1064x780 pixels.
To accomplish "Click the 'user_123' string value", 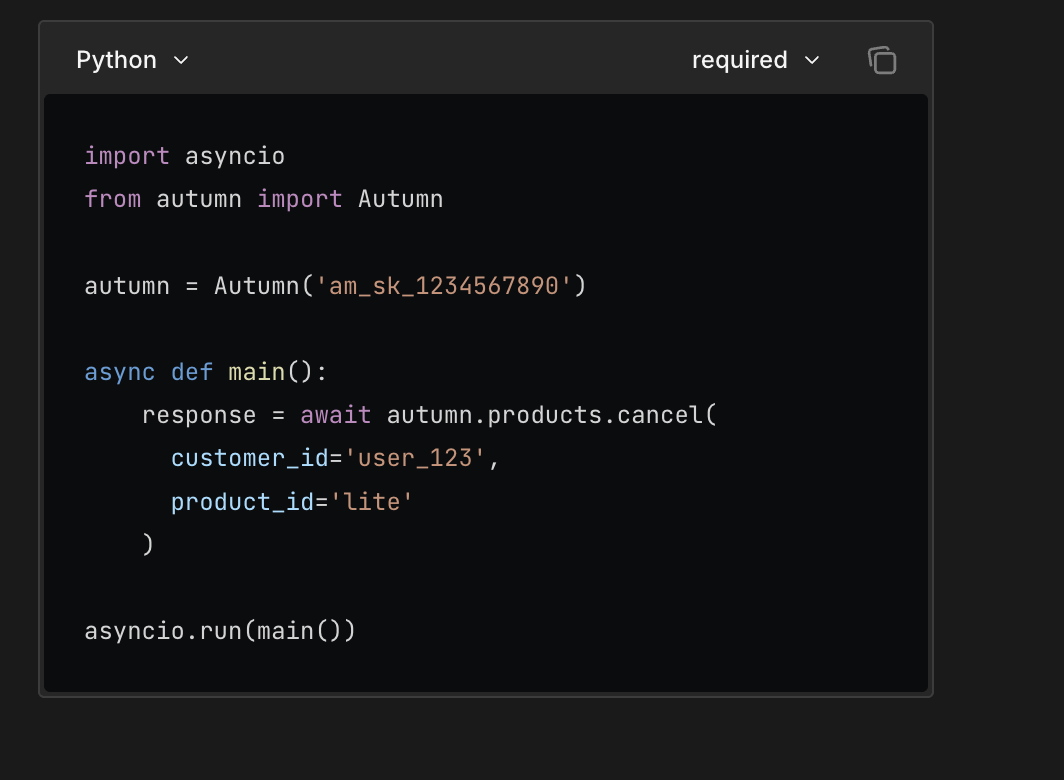I will (415, 458).
